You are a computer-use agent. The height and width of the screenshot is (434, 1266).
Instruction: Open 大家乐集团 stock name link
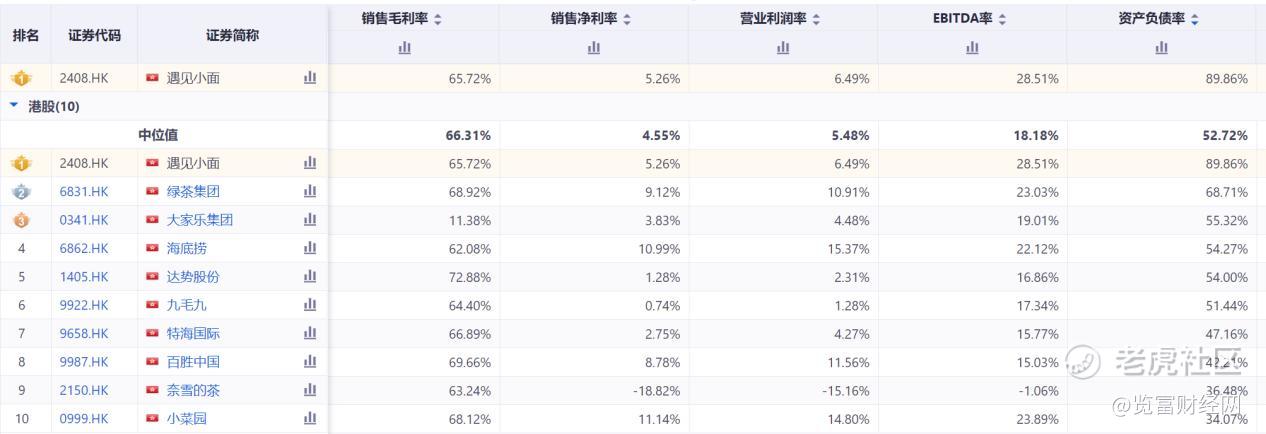click(x=199, y=220)
